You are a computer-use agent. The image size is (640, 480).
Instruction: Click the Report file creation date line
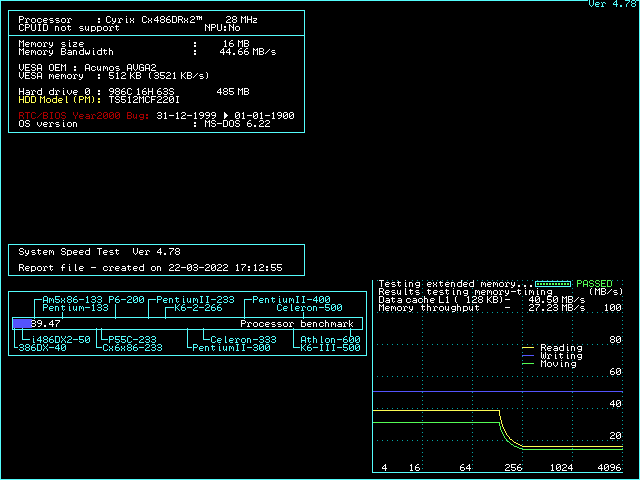click(x=150, y=268)
